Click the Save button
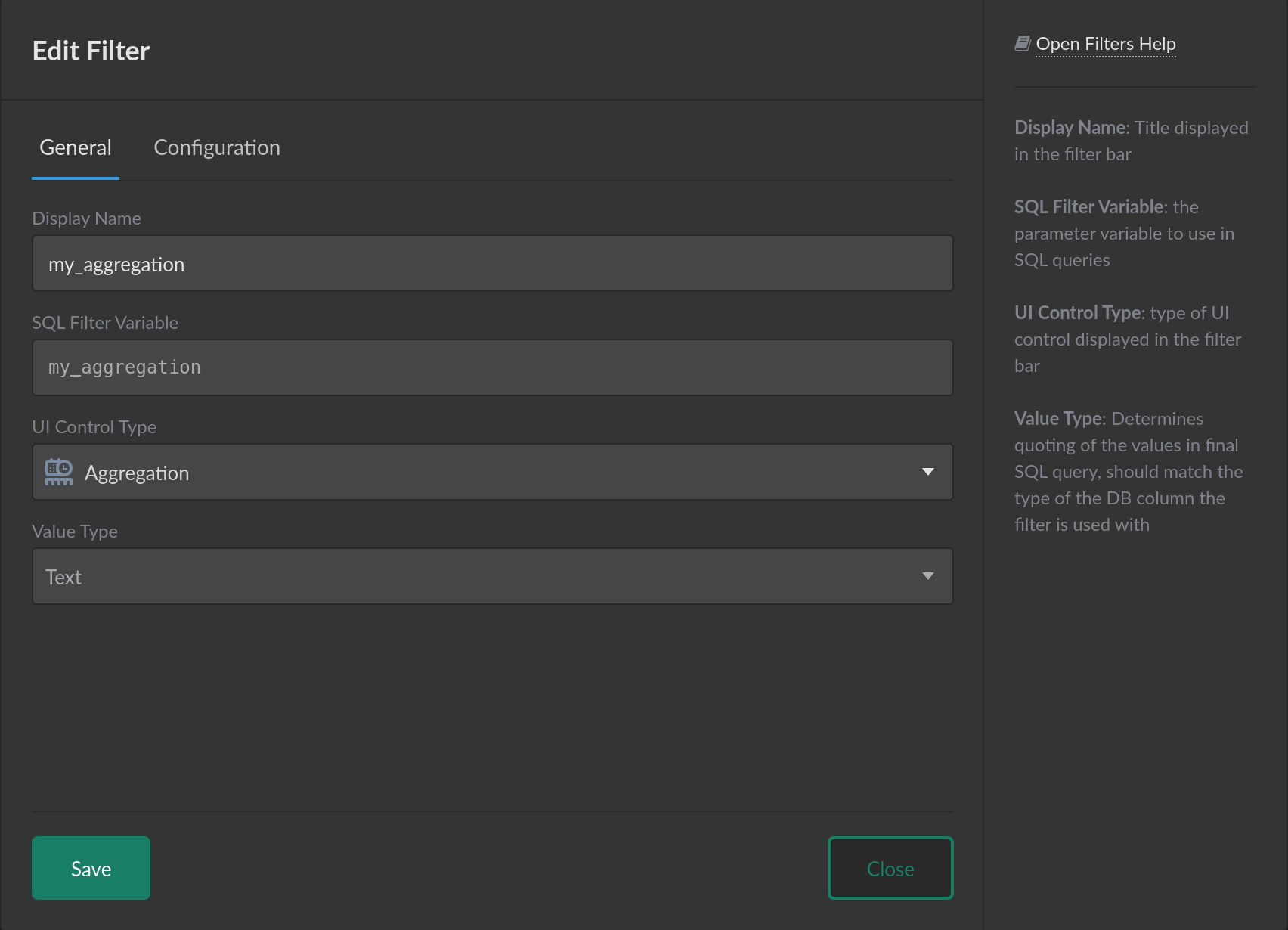1288x930 pixels. pyautogui.click(x=91, y=868)
